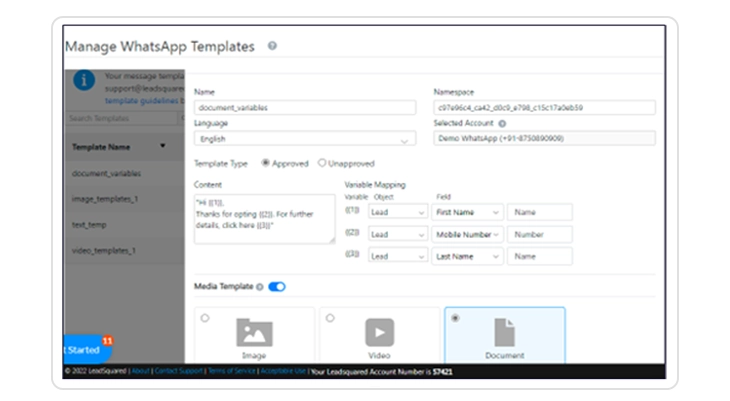Open video_templates_1 from the template list
Screen dimensions: 730x401
[x=104, y=250]
